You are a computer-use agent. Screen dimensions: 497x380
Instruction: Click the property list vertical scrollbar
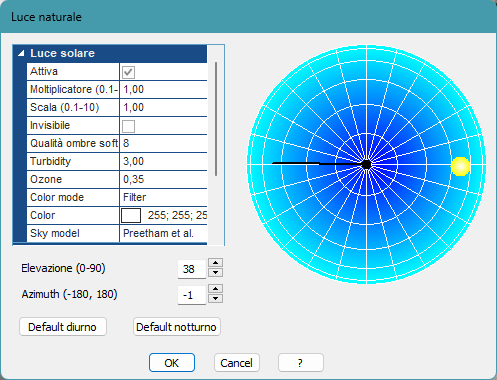pyautogui.click(x=216, y=119)
